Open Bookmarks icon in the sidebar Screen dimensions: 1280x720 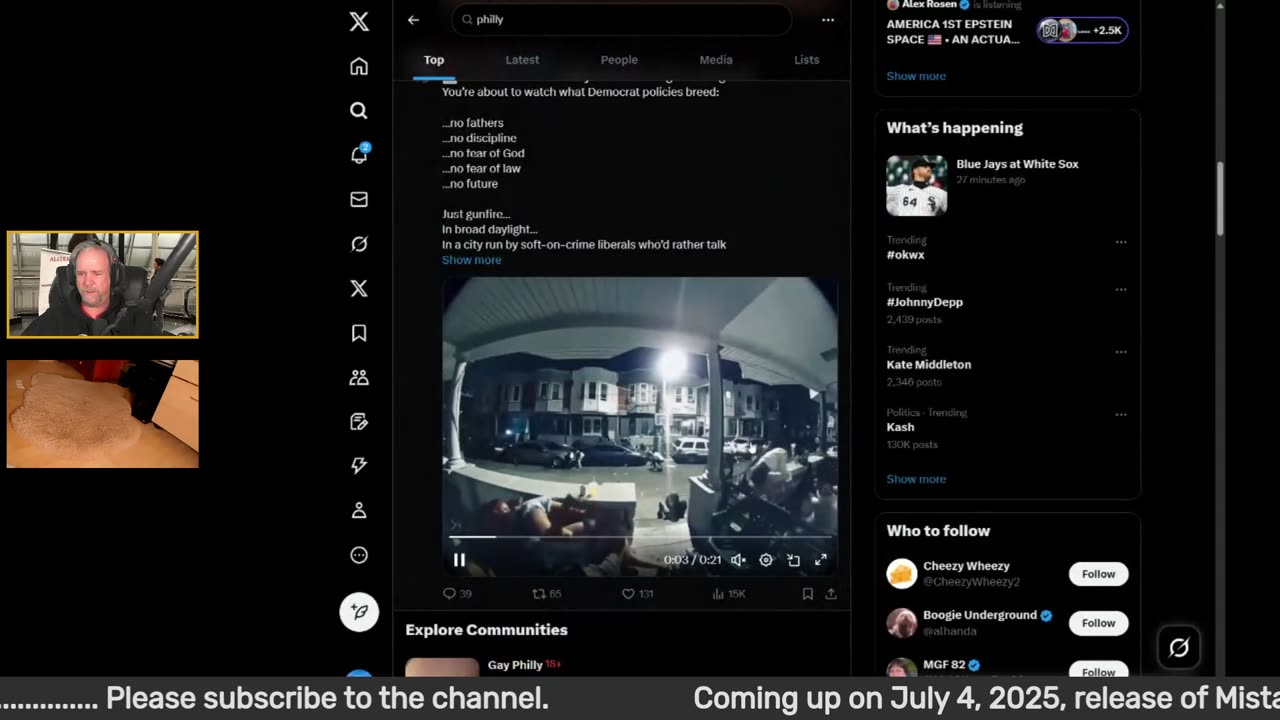tap(359, 333)
